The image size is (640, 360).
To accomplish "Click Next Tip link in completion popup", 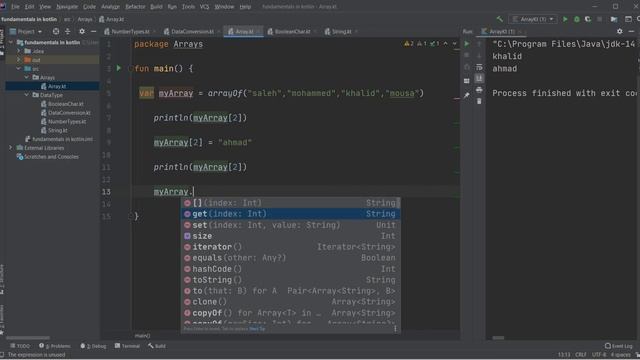I will click(x=257, y=329).
